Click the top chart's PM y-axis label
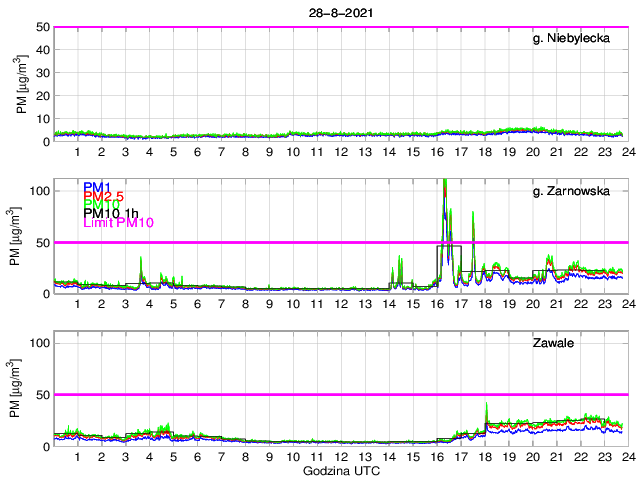640x480 pixels. [21, 85]
